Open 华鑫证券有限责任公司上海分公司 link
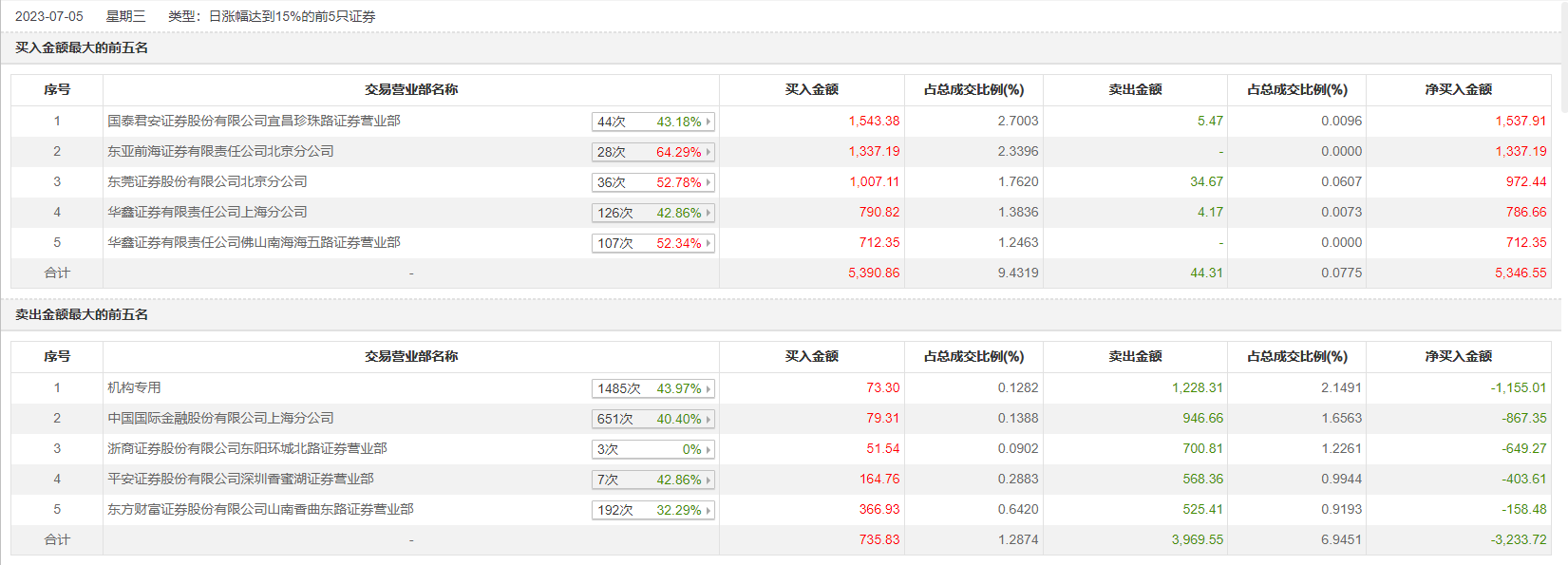 click(207, 212)
